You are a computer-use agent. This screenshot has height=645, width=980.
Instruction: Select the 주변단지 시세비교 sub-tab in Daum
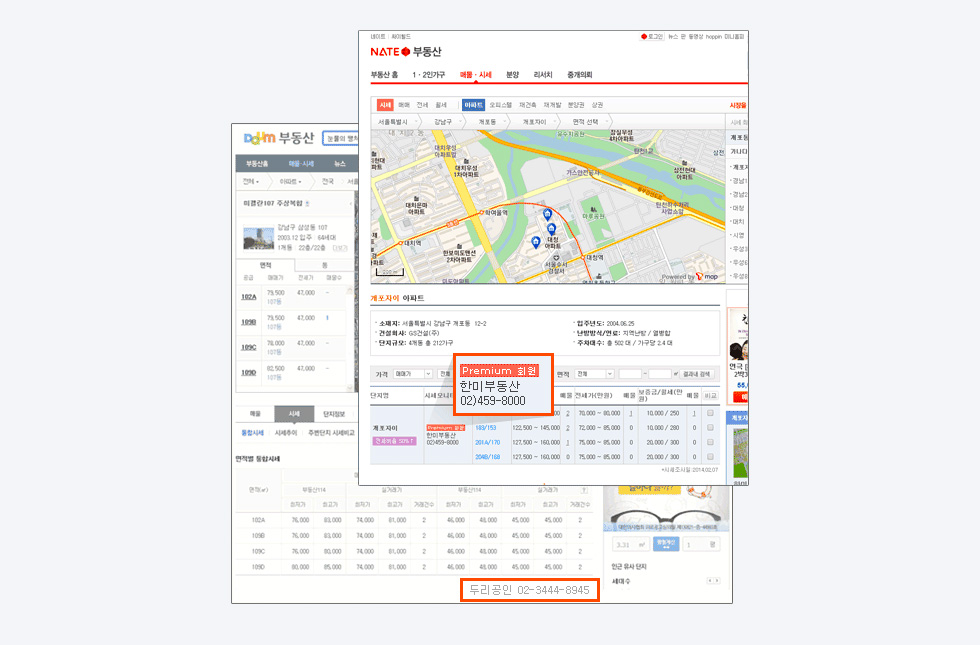pos(331,432)
